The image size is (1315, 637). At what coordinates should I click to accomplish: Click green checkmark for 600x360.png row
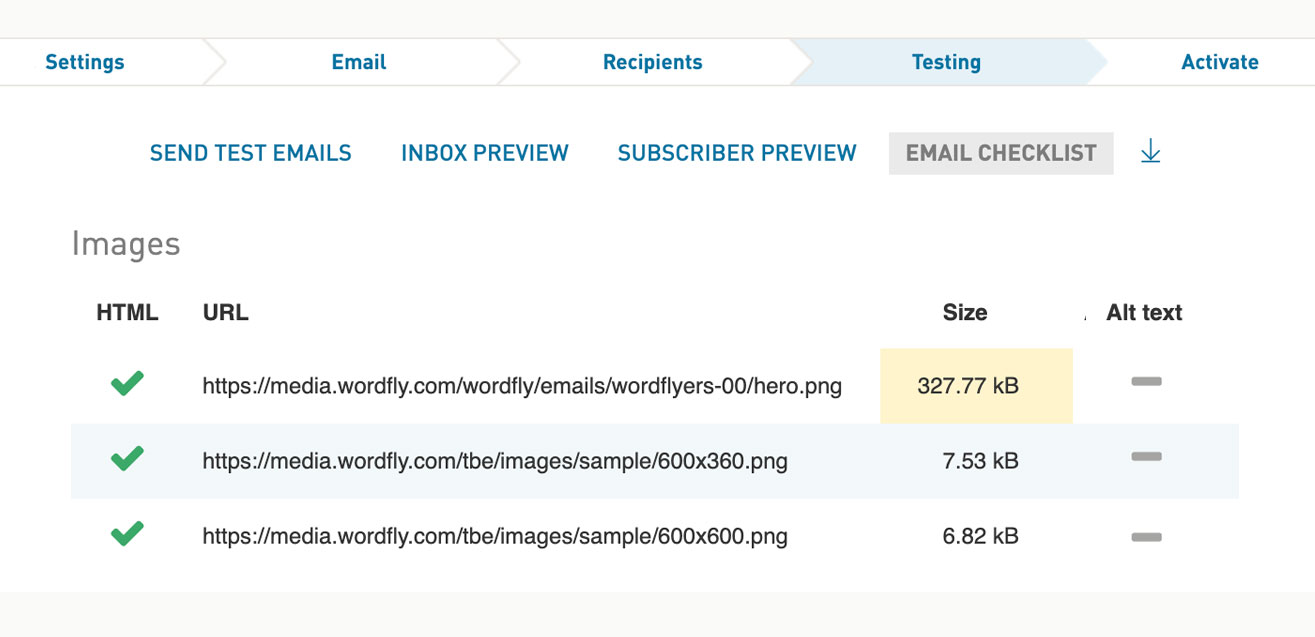pyautogui.click(x=127, y=458)
